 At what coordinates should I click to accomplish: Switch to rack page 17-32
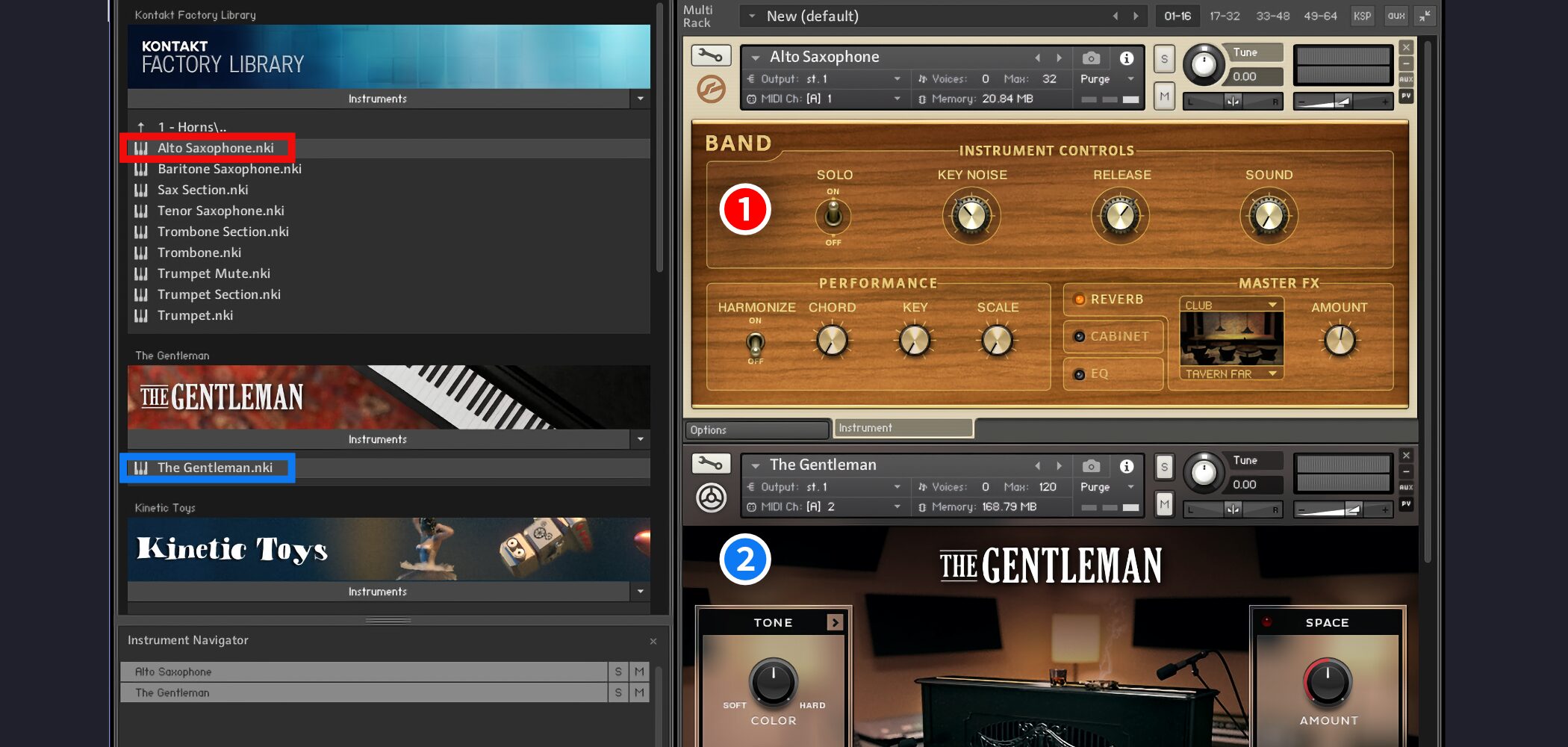[1225, 16]
